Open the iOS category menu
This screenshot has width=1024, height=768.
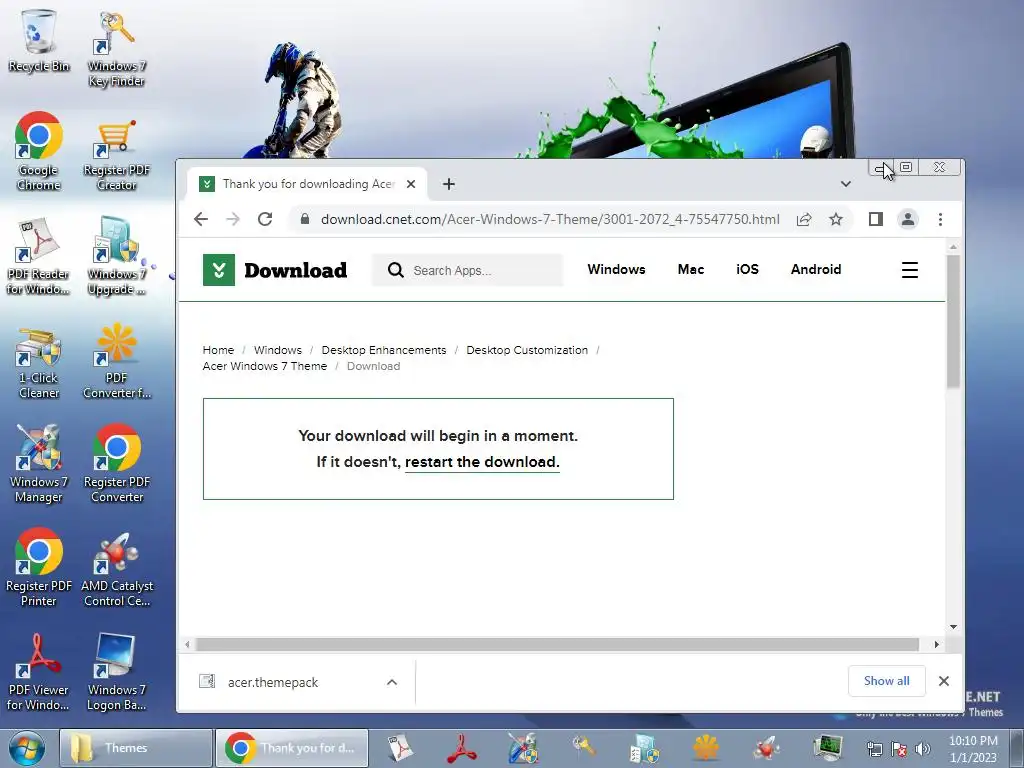point(747,269)
